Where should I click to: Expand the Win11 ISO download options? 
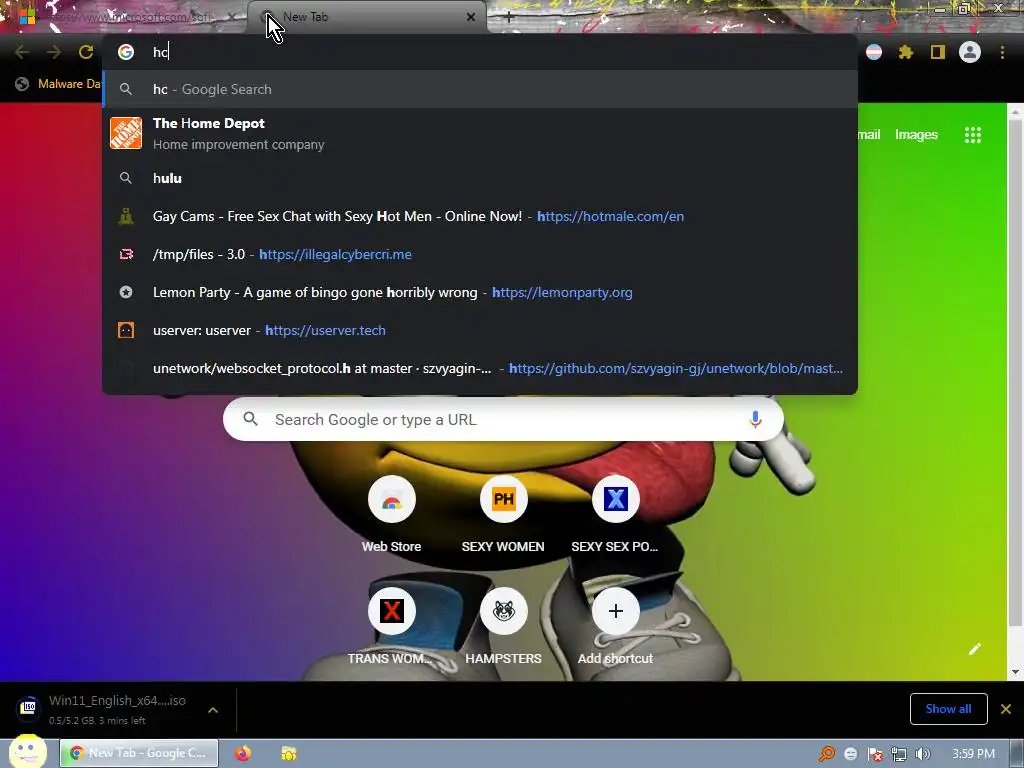[x=213, y=710]
